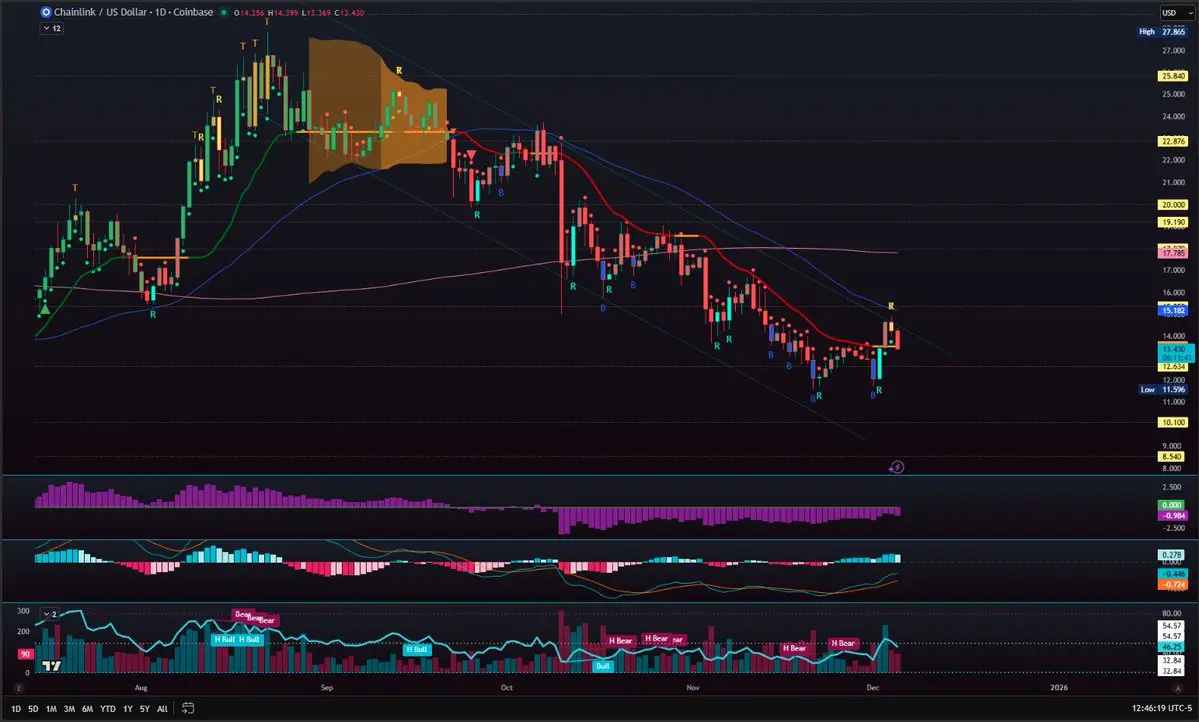Viewport: 1199px width, 722px height.
Task: Select the 5D time range
Action: pos(33,709)
